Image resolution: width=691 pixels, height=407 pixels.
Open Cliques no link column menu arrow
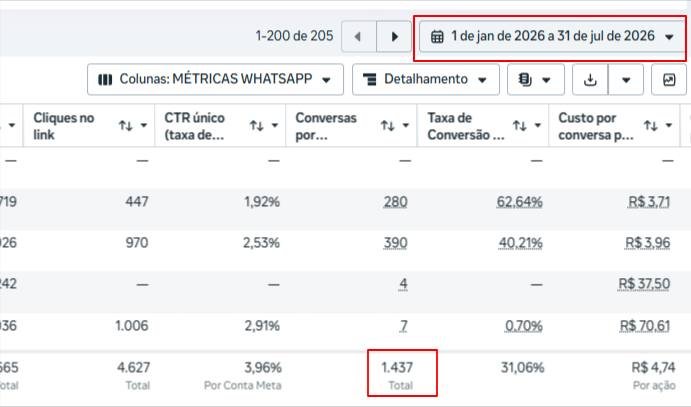[144, 126]
